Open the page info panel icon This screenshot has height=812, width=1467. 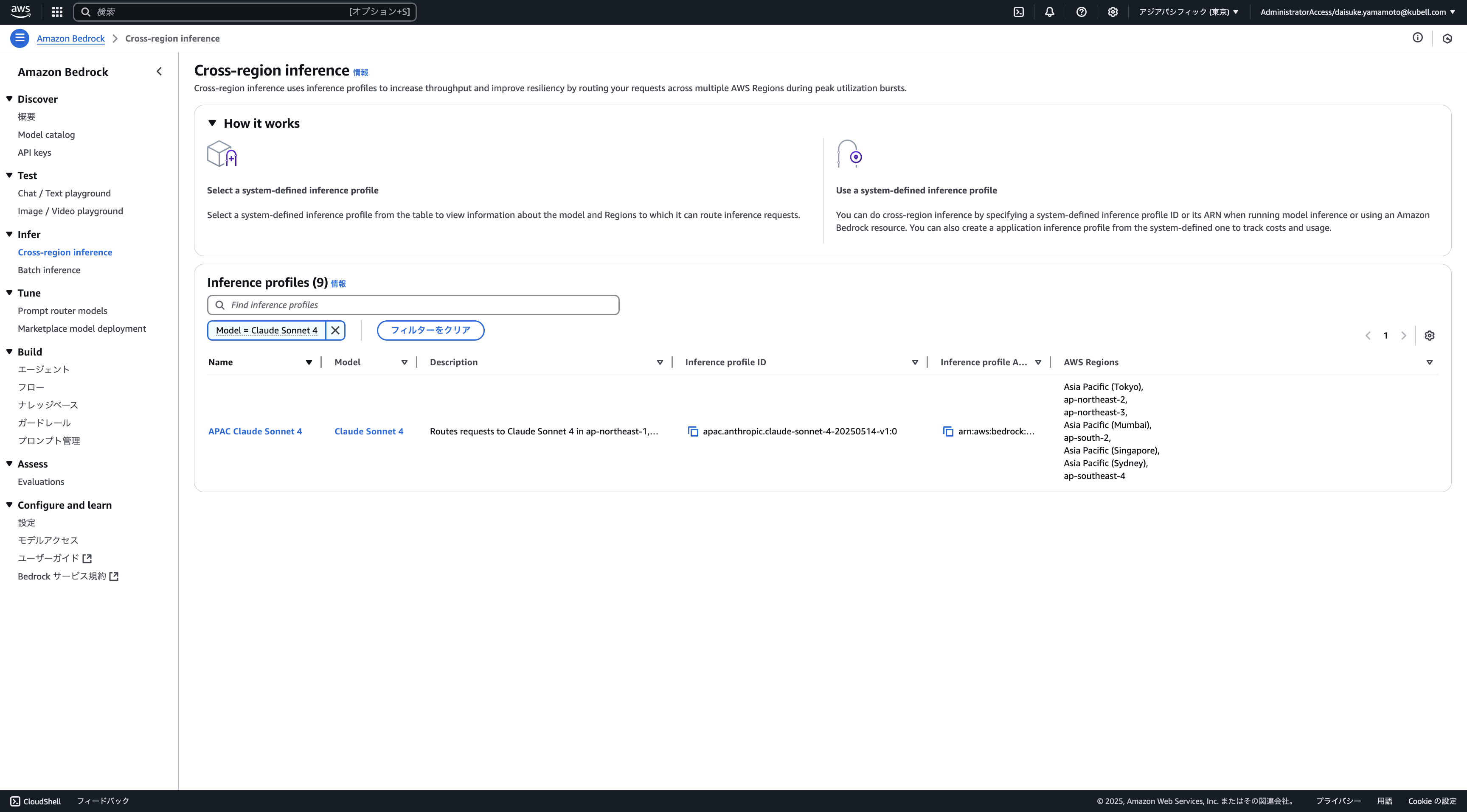pyautogui.click(x=1417, y=38)
